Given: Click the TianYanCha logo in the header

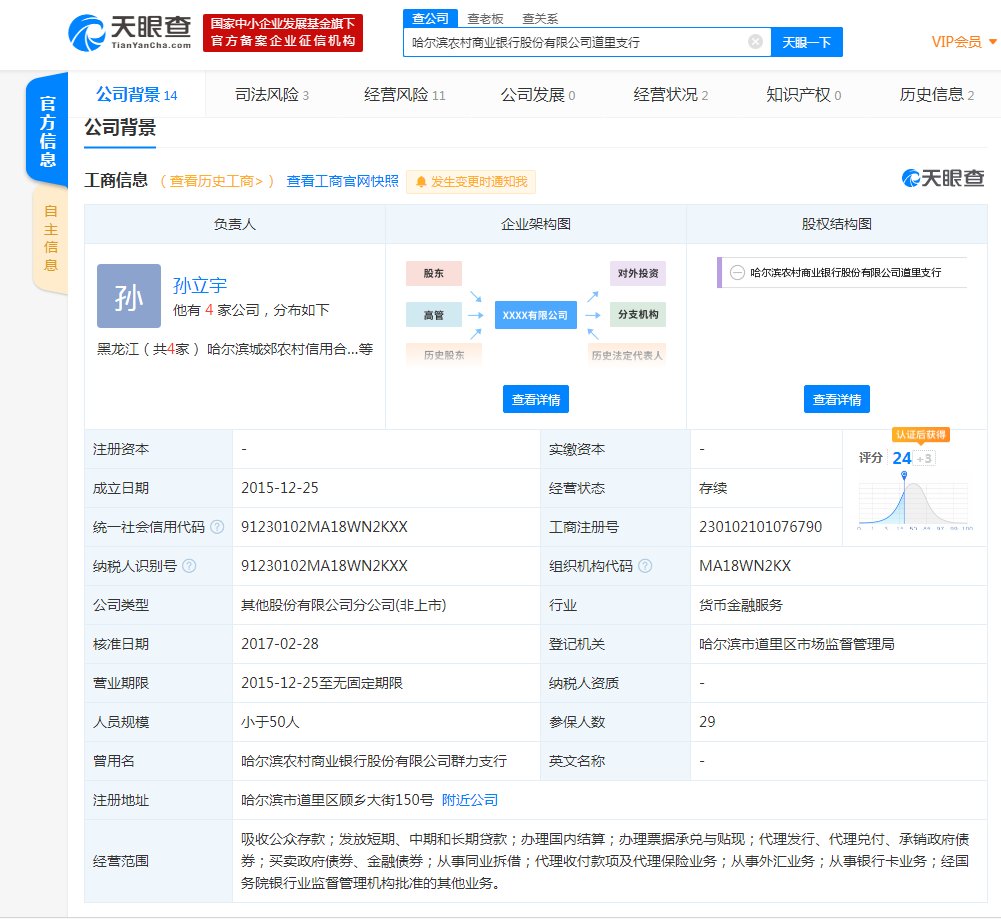Looking at the screenshot, I should tap(130, 33).
